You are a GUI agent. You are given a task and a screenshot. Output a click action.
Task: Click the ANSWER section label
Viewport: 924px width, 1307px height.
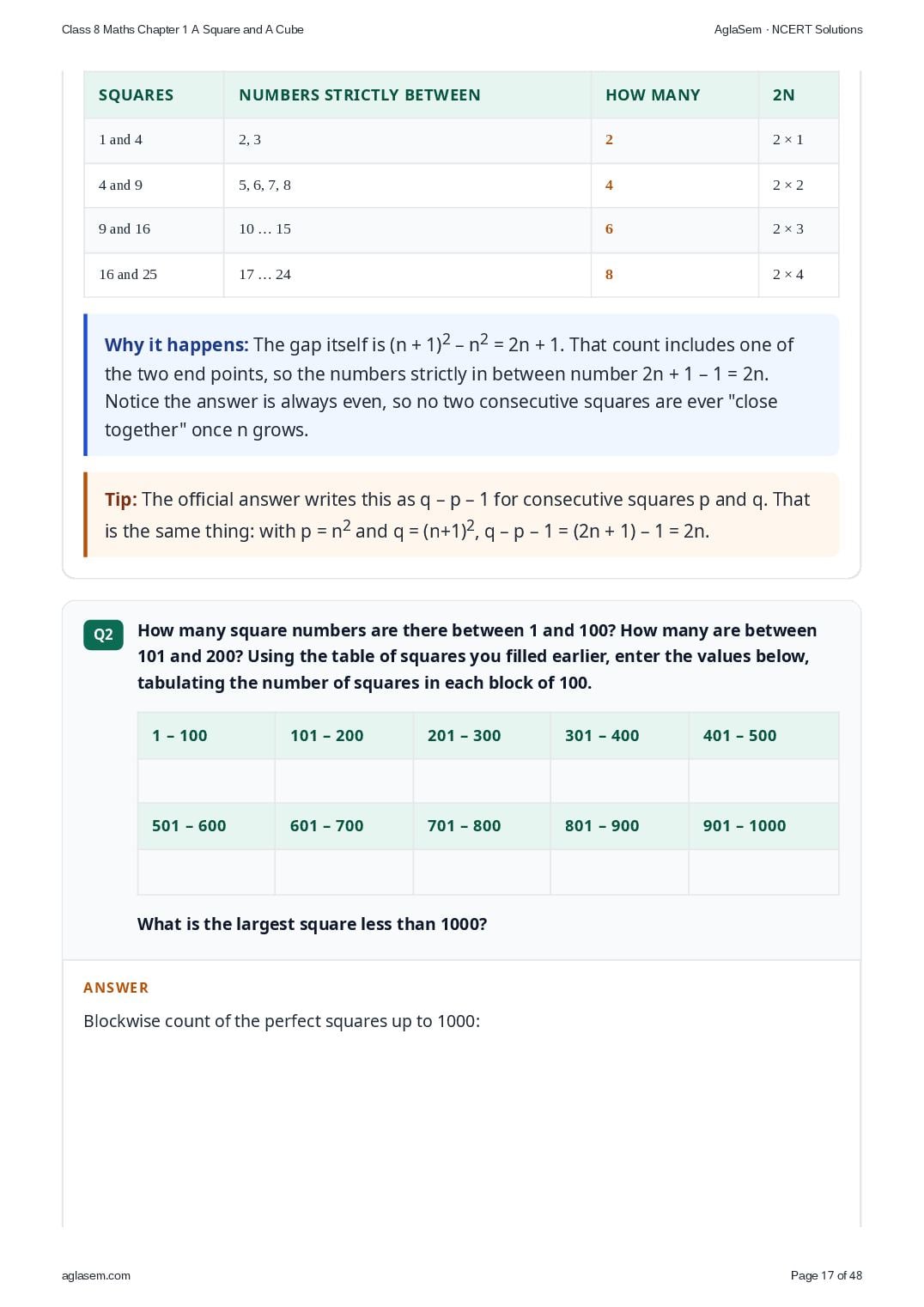116,988
